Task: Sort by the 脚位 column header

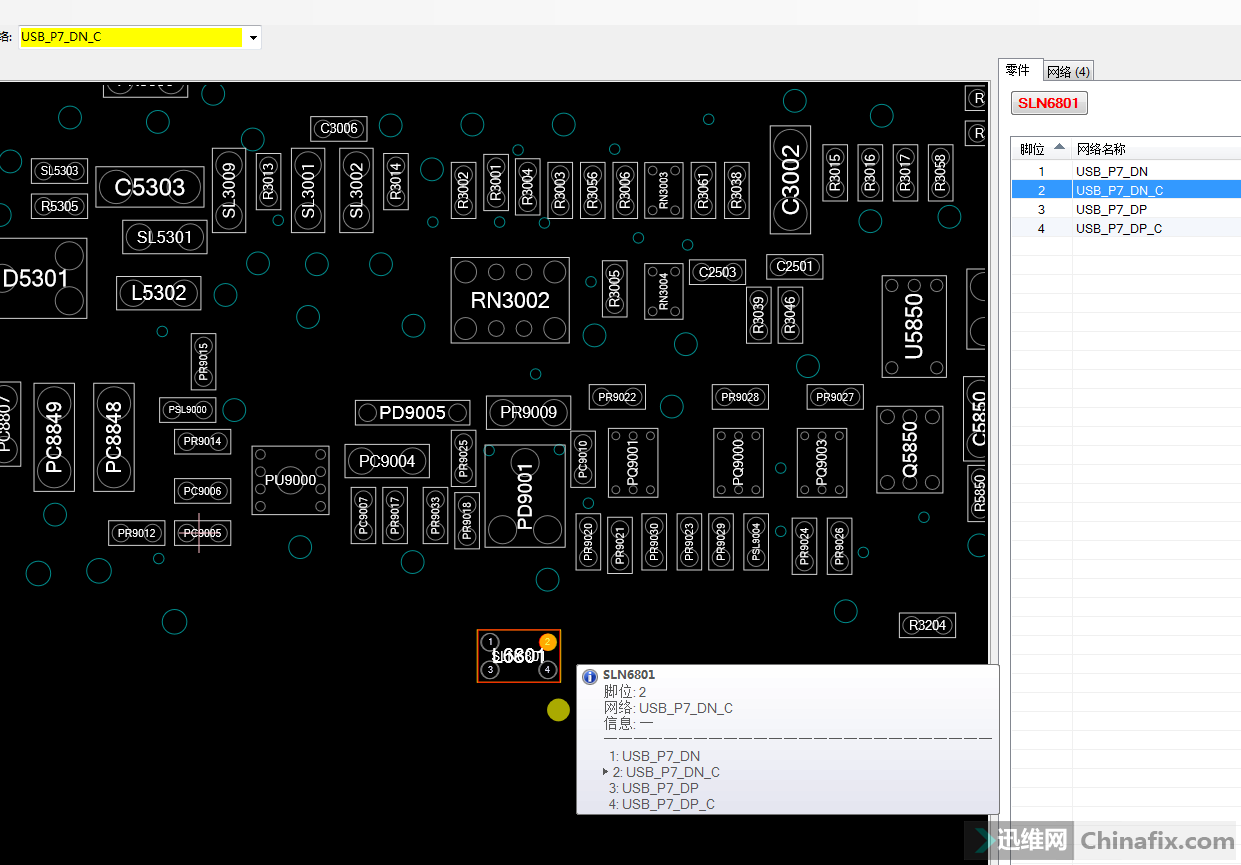Action: 1040,149
